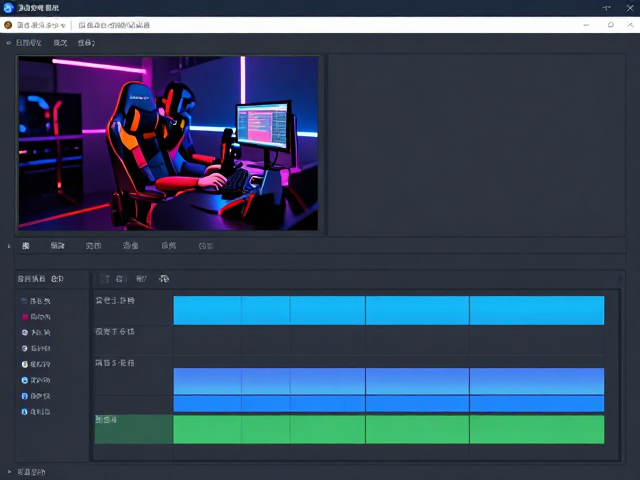Select the fifth tab below the preview

[x=169, y=246]
